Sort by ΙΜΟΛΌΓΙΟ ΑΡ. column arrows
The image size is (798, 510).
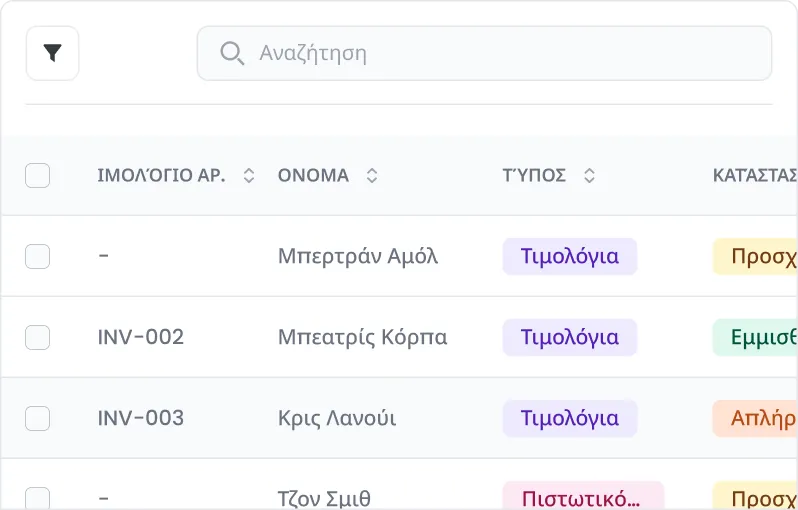coord(249,176)
